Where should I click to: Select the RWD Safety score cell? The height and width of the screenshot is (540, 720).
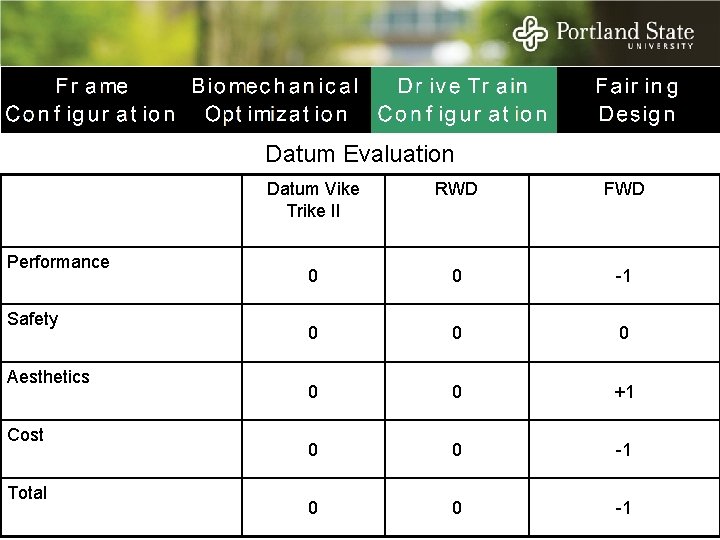pyautogui.click(x=456, y=333)
